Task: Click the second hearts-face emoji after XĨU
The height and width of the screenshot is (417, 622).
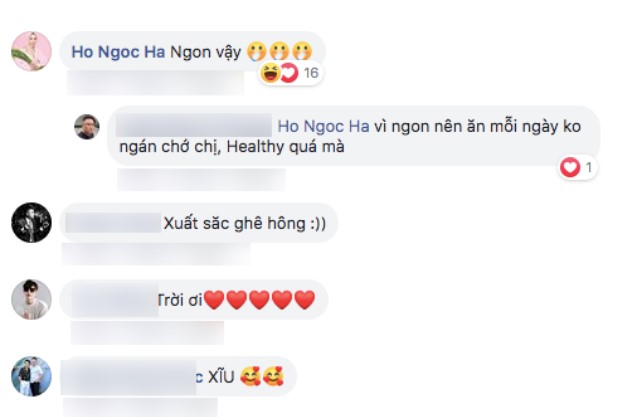Action: point(273,376)
